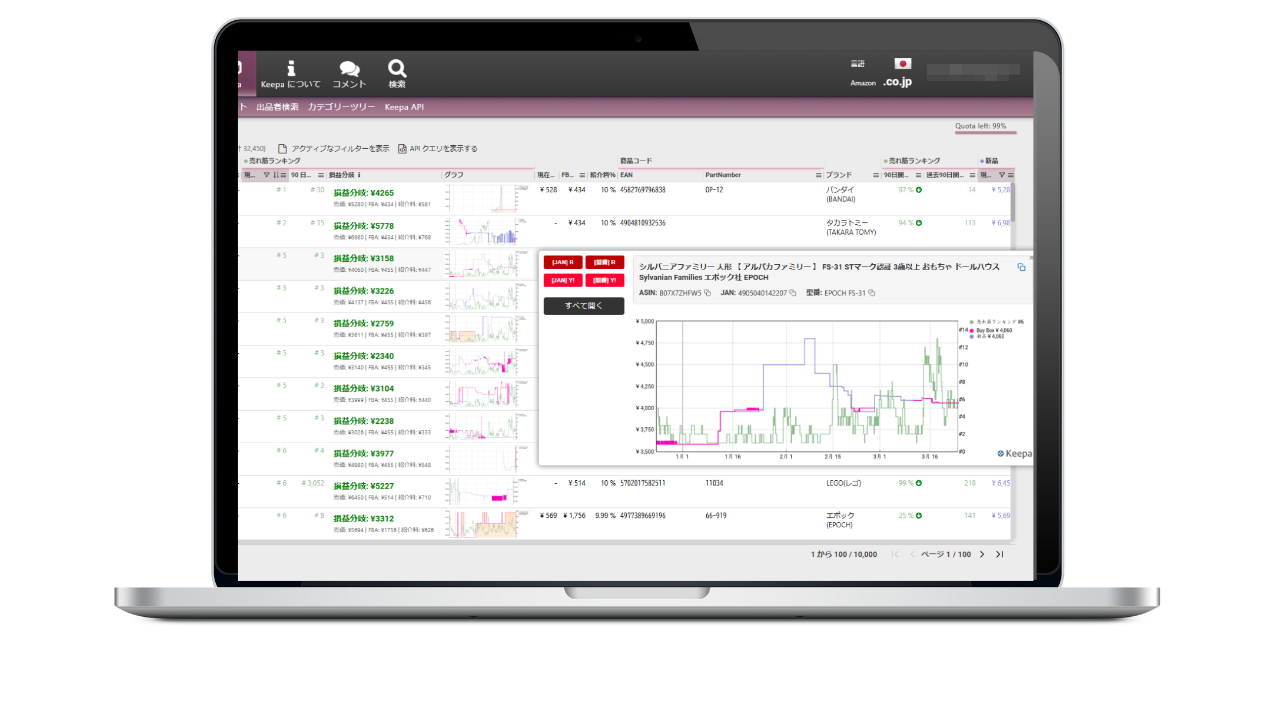This screenshot has width=1280, height=720.
Task: Open the PartNumber column menu
Action: point(815,175)
